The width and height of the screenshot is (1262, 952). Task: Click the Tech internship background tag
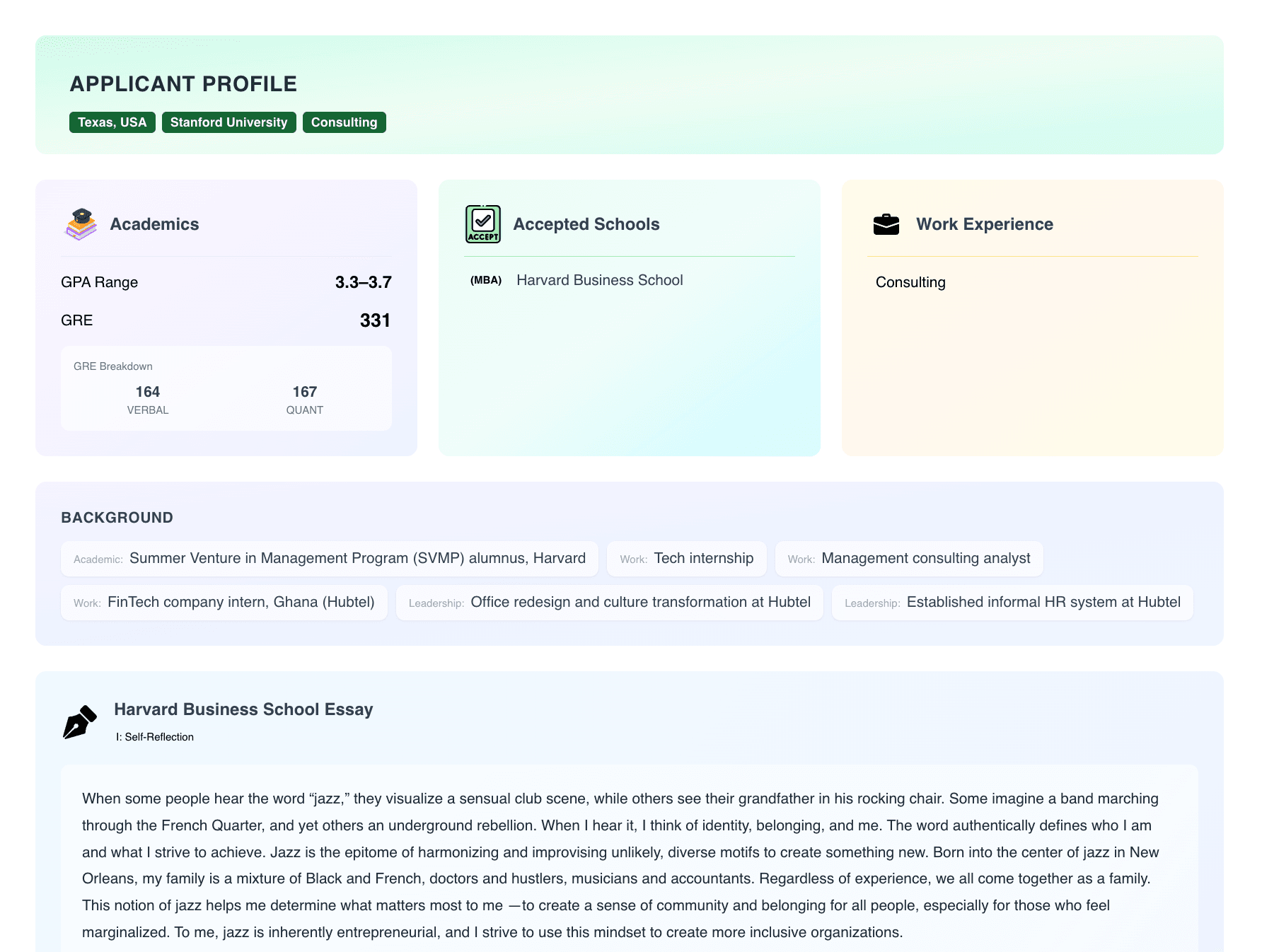[685, 558]
